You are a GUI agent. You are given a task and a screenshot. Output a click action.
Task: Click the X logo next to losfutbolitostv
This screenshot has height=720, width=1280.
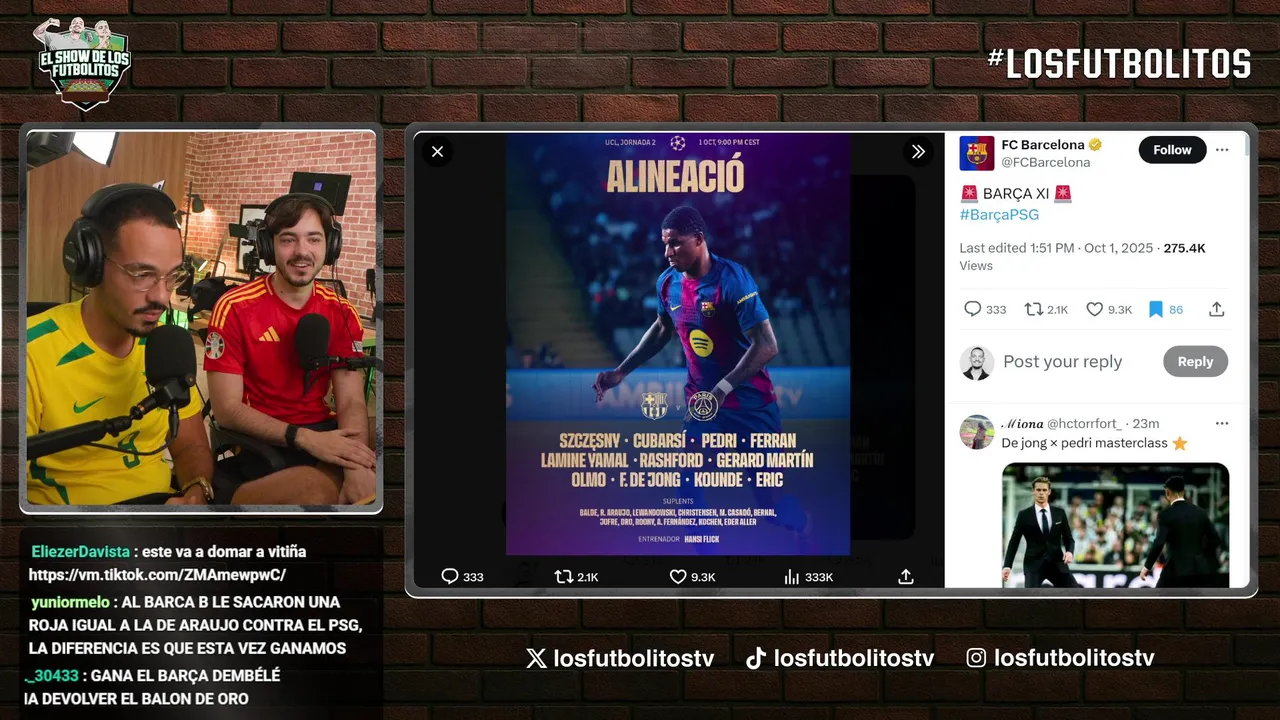click(x=536, y=658)
